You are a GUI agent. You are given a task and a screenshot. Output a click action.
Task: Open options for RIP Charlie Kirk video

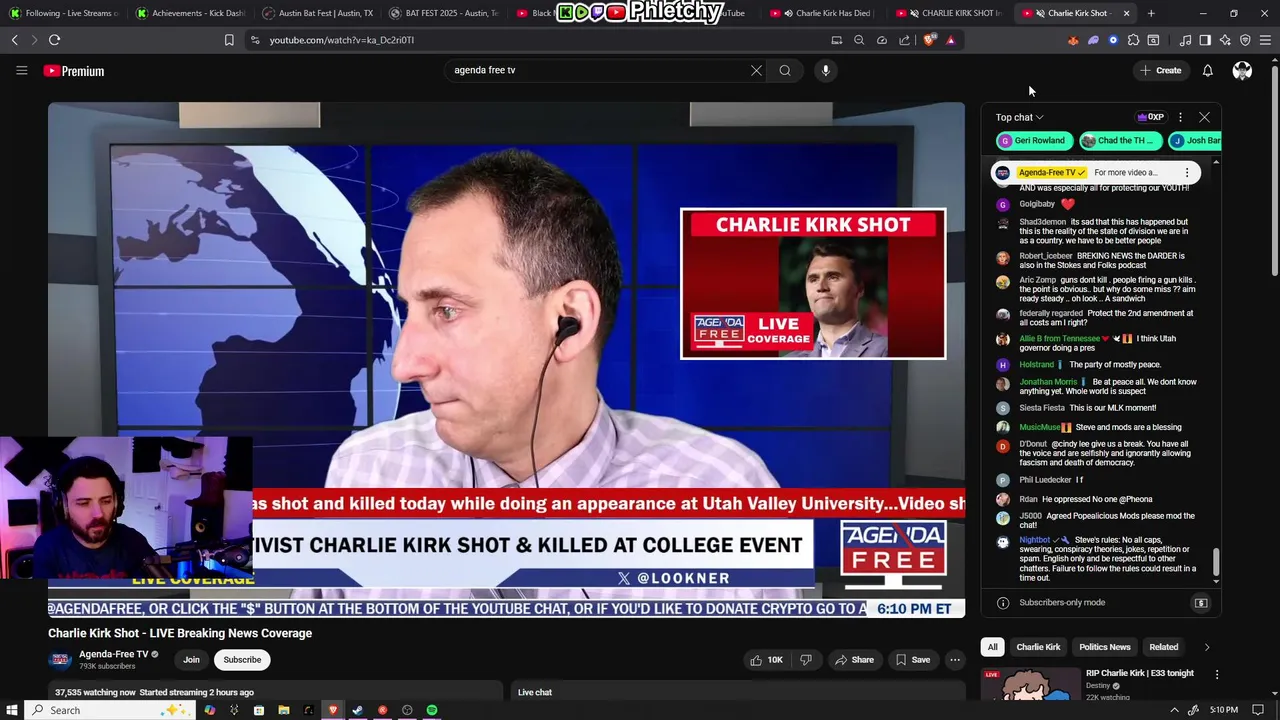1217,675
